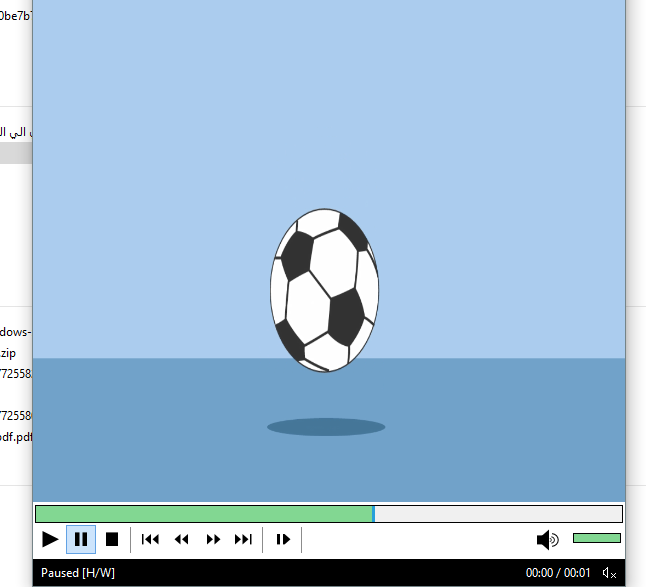Viewport: 646px width, 587px height.
Task: Mute audio using the speaker icon
Action: point(548,540)
